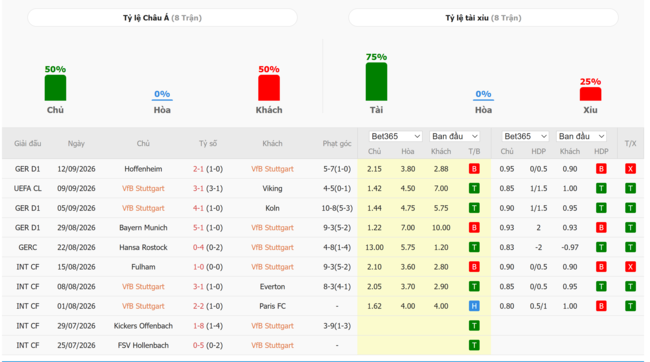
Task: Open VfB Stuttgart link in Viking row
Action: pyautogui.click(x=143, y=188)
